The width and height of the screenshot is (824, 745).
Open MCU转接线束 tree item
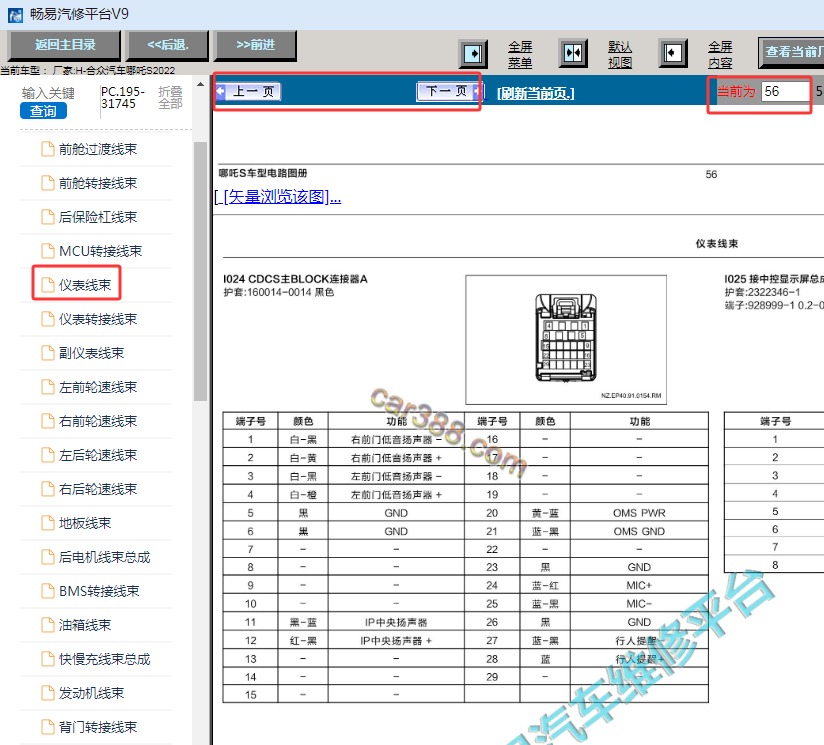100,251
